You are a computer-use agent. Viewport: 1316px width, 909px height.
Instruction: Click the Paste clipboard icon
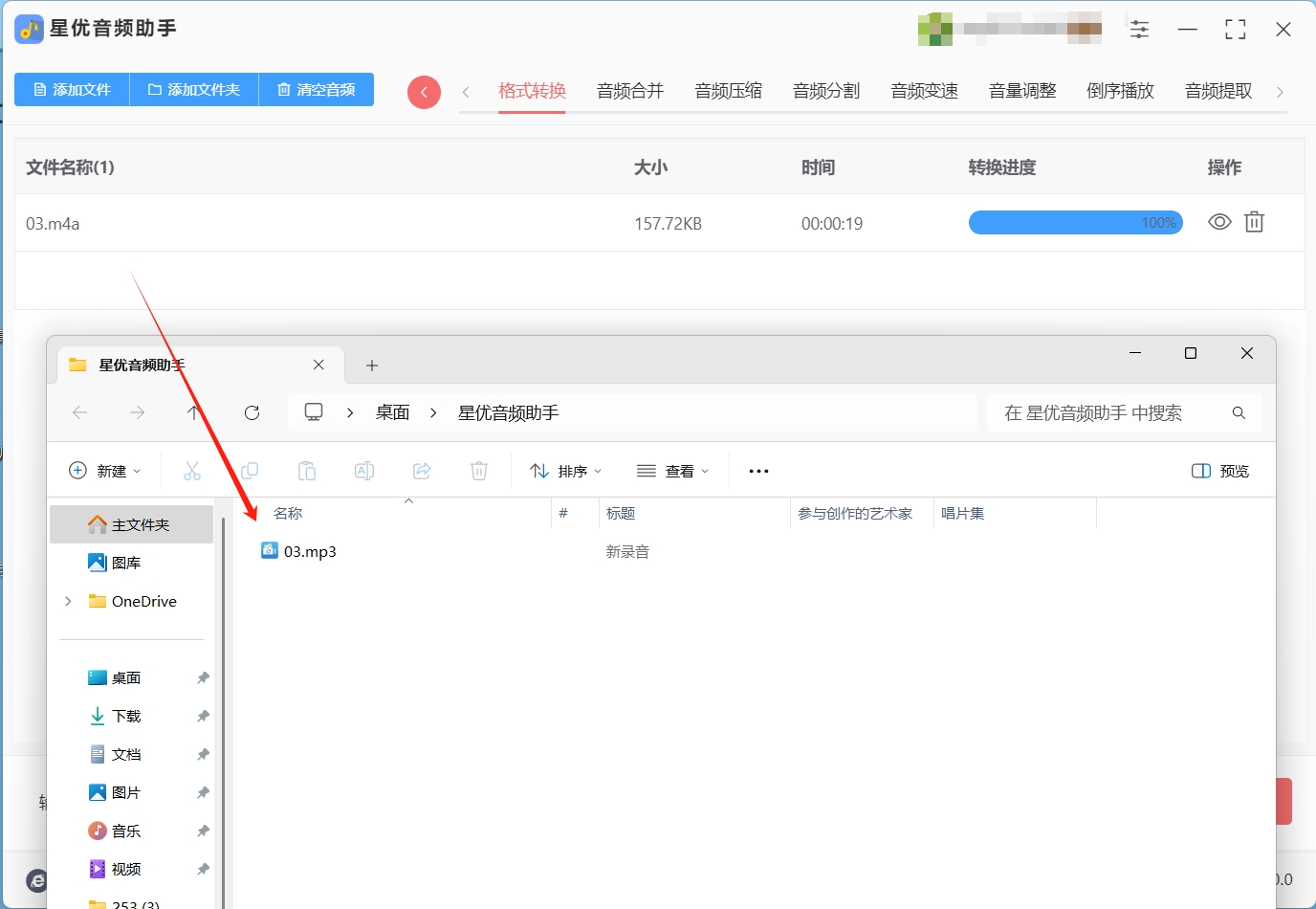(x=307, y=471)
